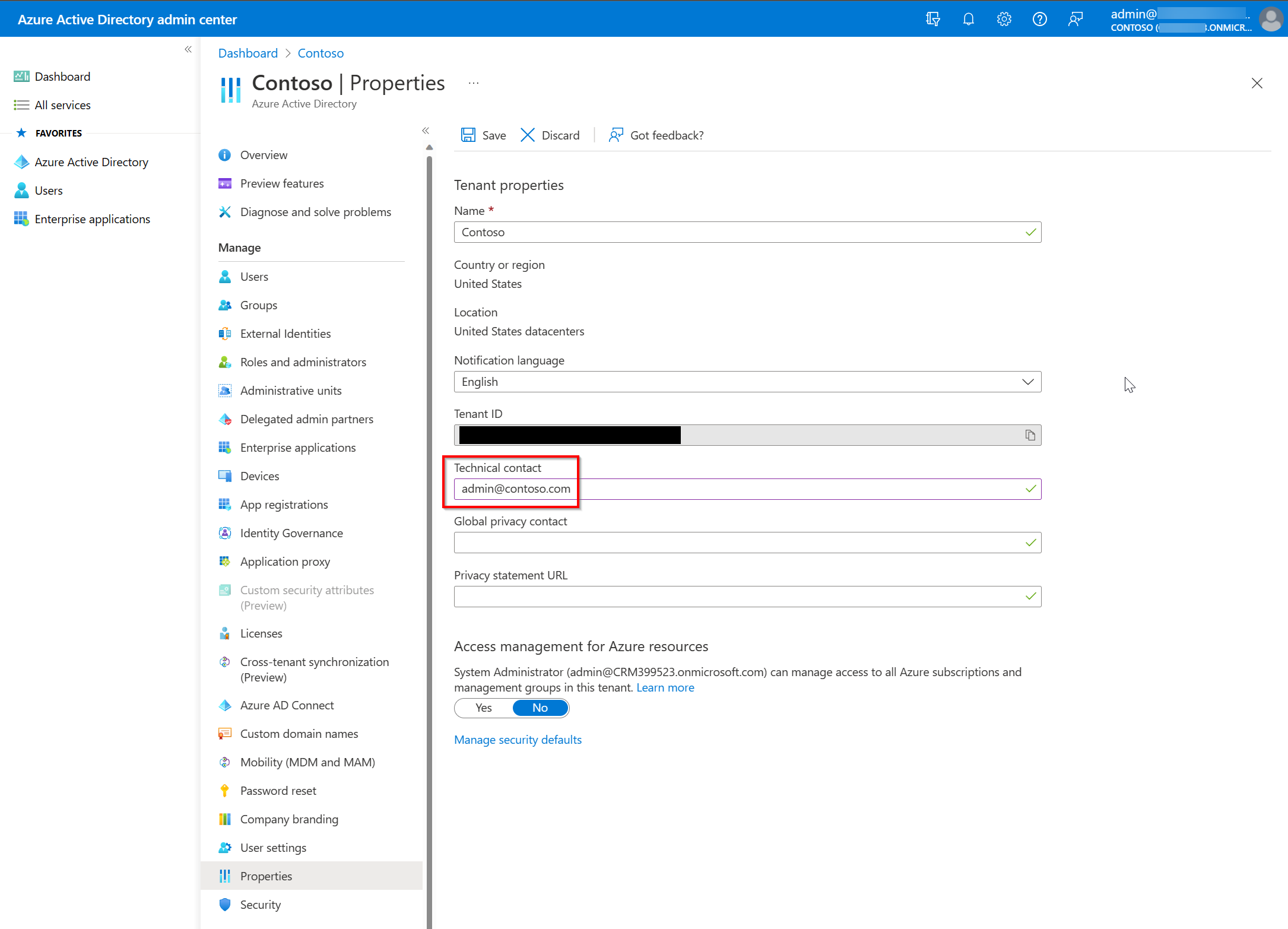
Task: Copy Tenant ID to clipboard
Action: [1030, 434]
